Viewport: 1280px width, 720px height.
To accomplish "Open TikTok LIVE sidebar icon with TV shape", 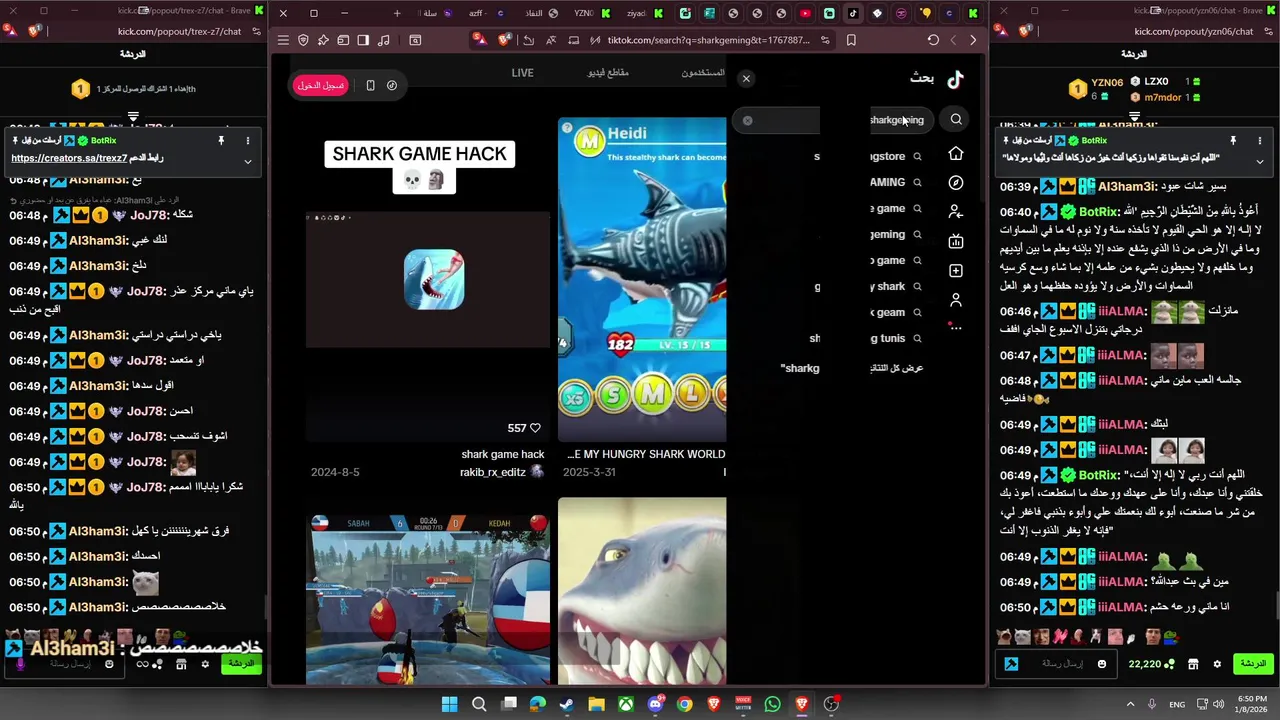I will click(956, 241).
